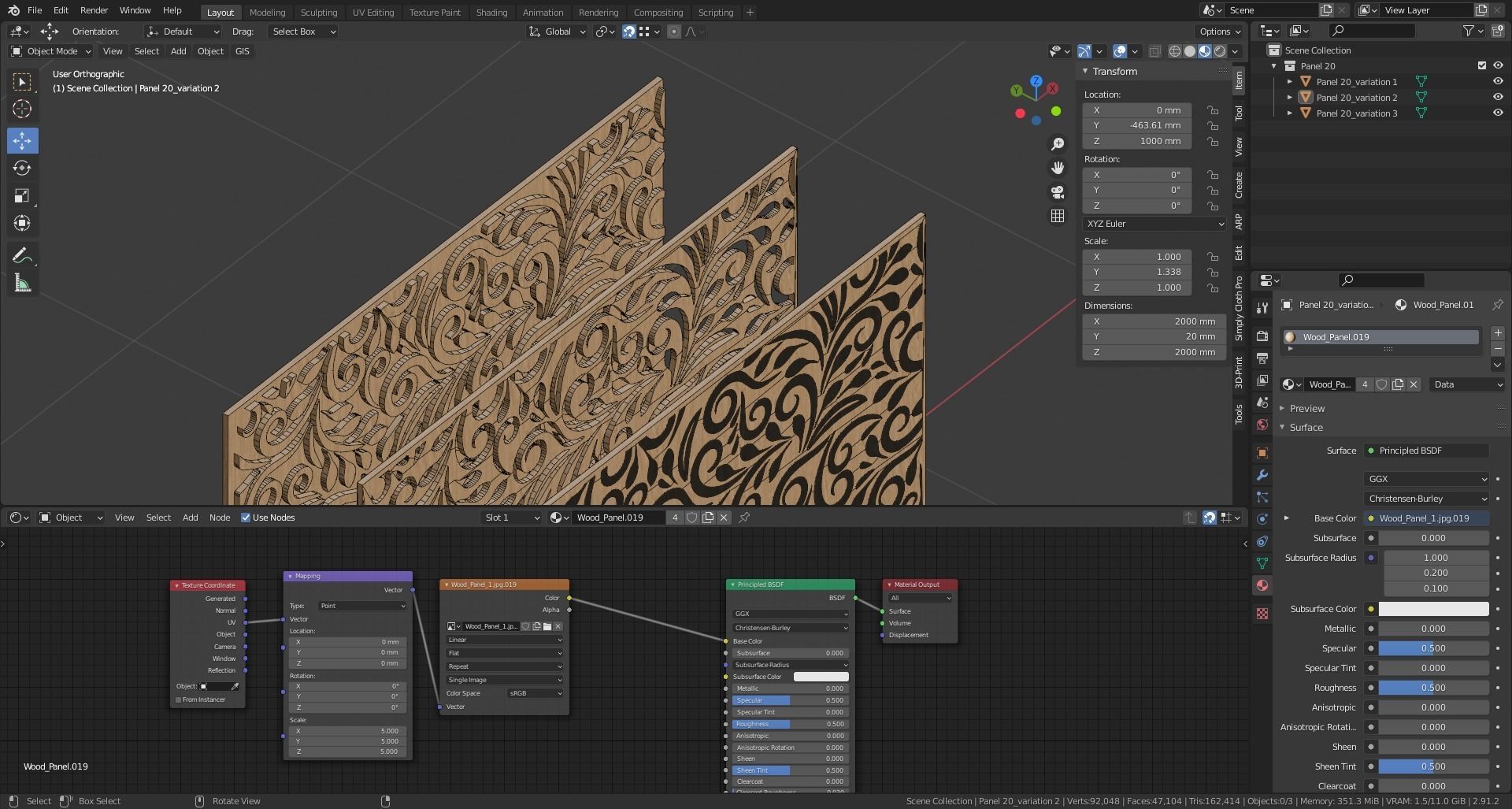
Task: Toggle camera view icon in viewport
Action: coord(1058,191)
